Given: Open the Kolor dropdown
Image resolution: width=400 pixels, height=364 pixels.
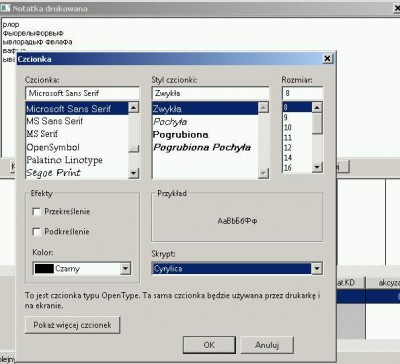Looking at the screenshot, I should click(125, 268).
